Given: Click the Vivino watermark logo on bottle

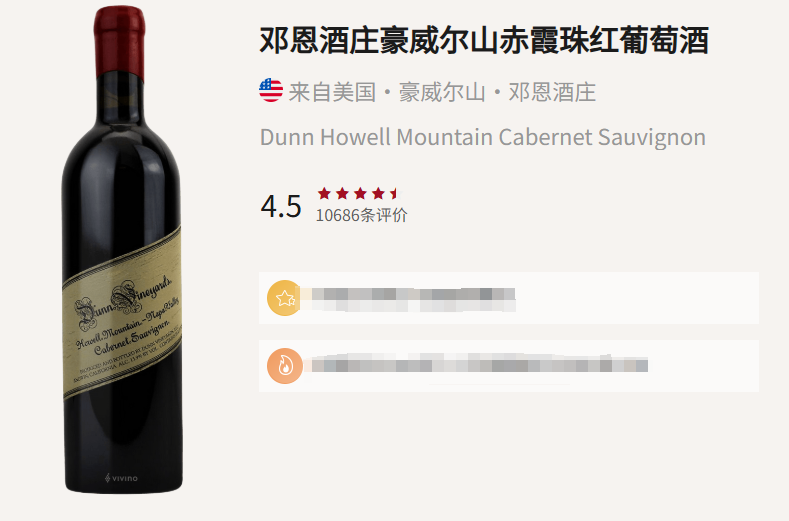Looking at the screenshot, I should pos(121,478).
